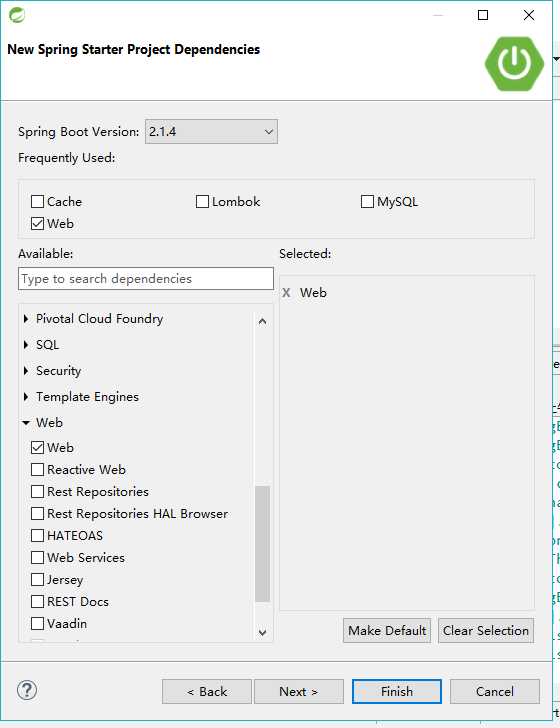Viewport: 560px width, 728px height.
Task: Click the Spring leaf icon in title bar
Action: coord(17,15)
